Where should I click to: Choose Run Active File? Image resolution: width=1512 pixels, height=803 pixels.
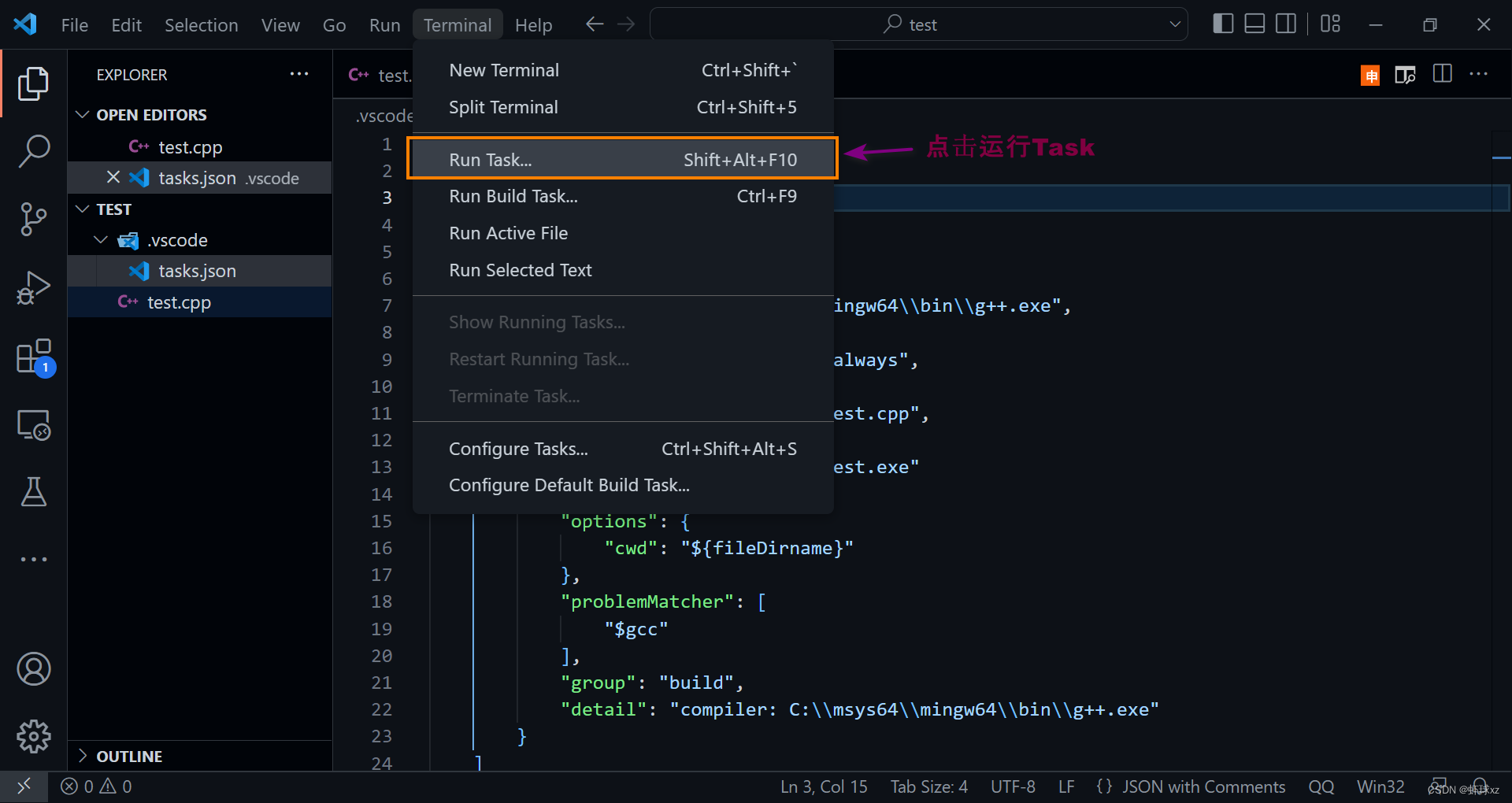tap(623, 233)
